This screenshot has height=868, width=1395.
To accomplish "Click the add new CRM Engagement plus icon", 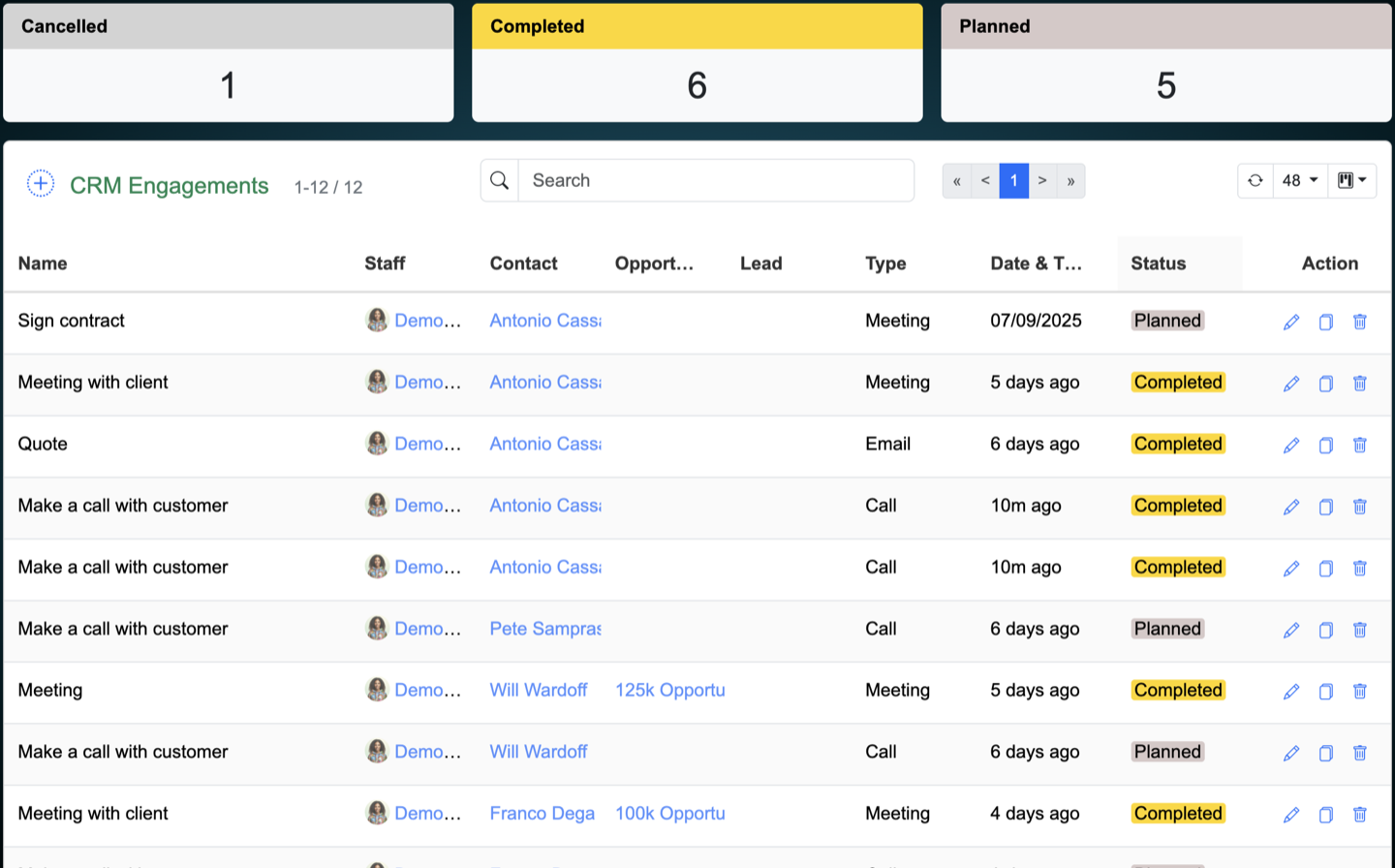I will [41, 183].
